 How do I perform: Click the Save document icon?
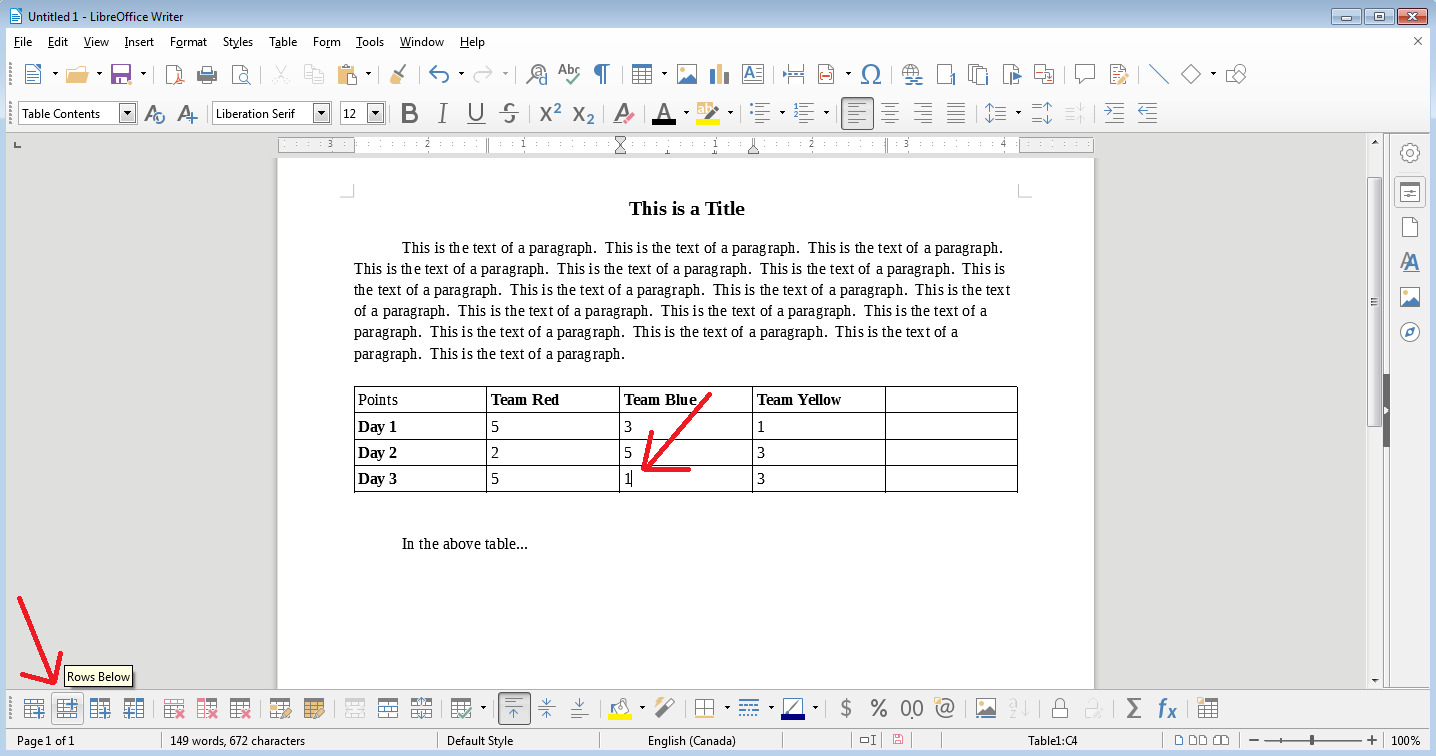pos(121,74)
